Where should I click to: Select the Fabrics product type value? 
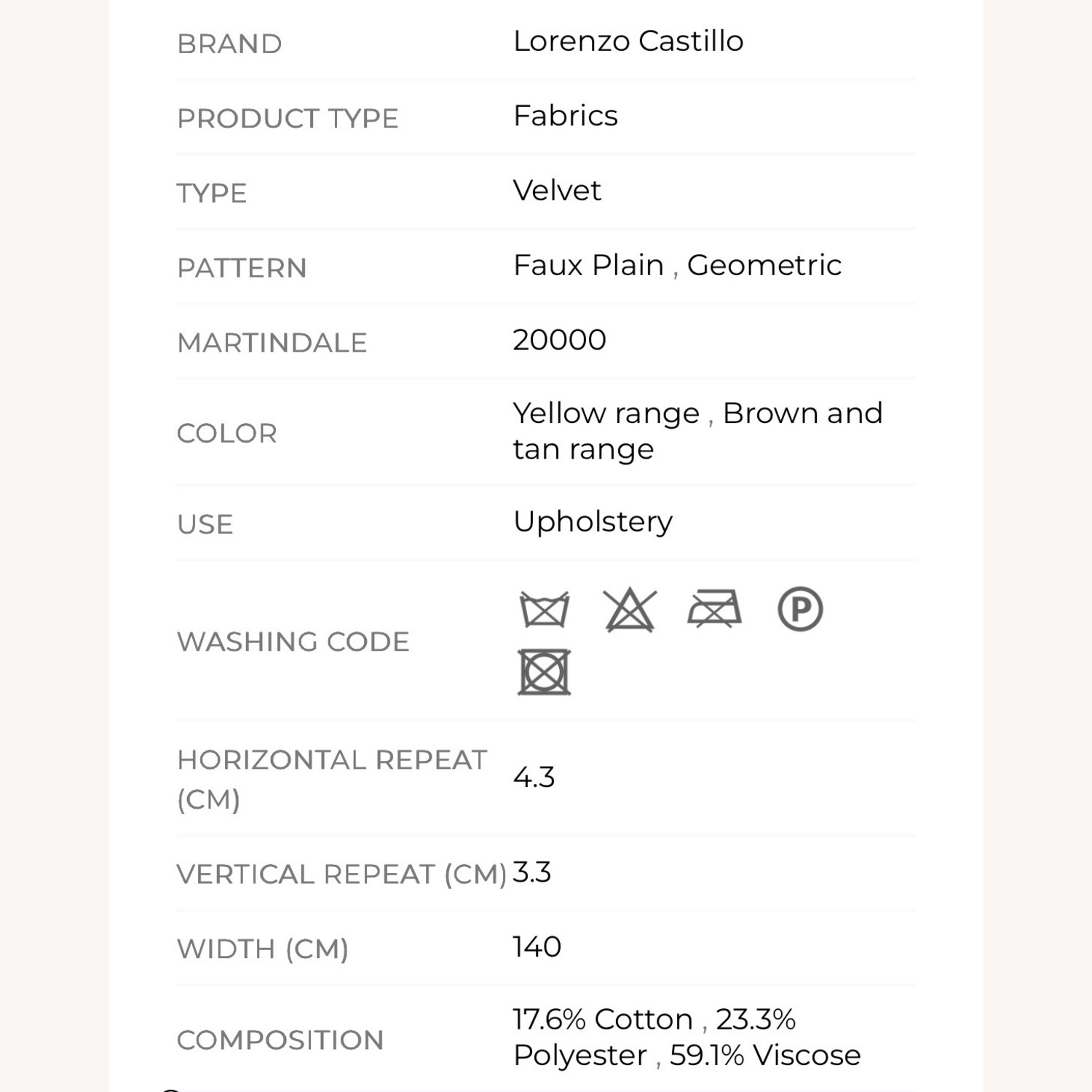click(x=566, y=116)
